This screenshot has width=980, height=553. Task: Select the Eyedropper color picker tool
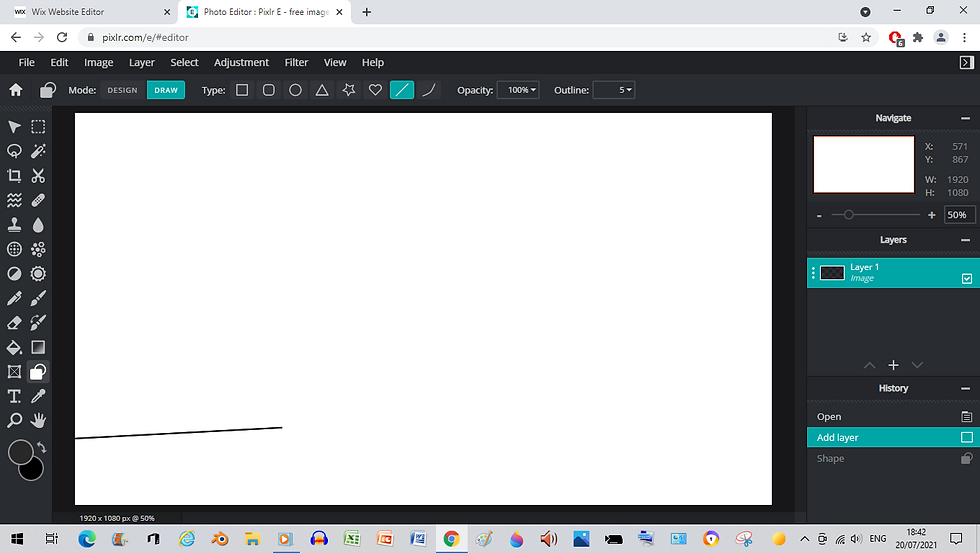tap(38, 396)
